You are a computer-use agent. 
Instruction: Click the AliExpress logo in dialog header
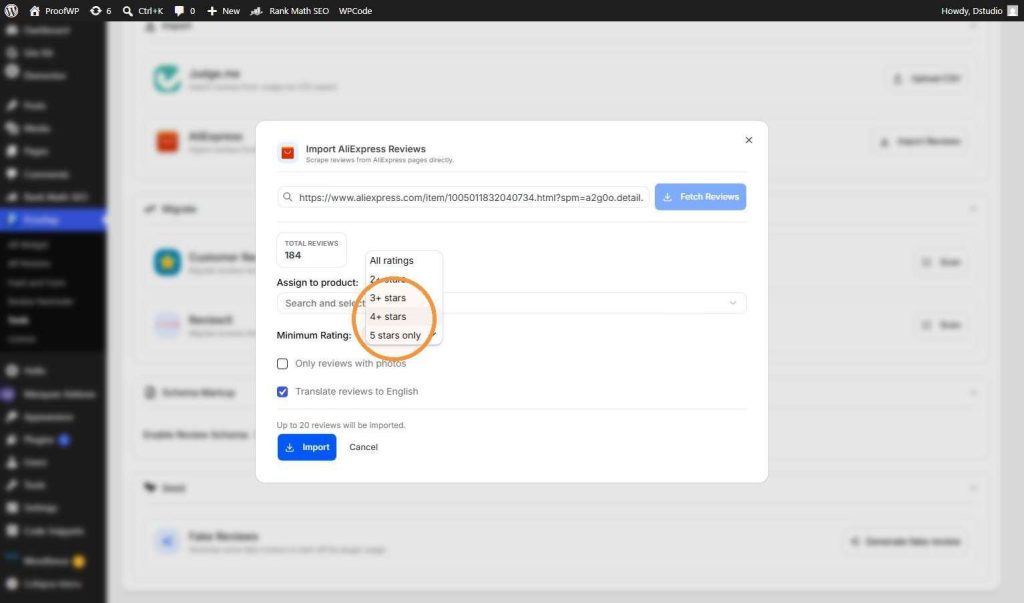tap(287, 153)
